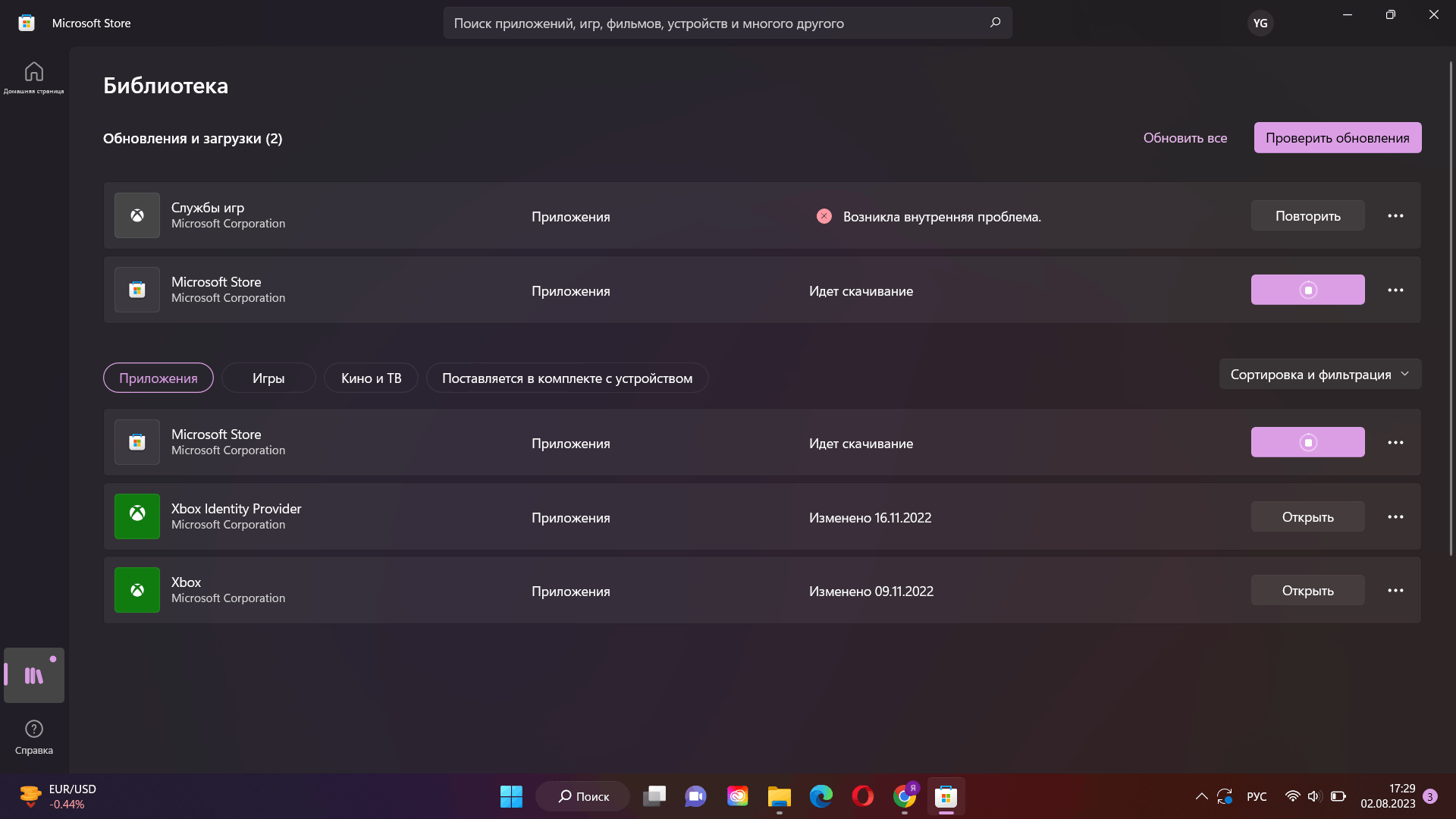Viewport: 1456px width, 819px height.
Task: Click the Xbox Identity Provider title text
Action: coord(237,508)
